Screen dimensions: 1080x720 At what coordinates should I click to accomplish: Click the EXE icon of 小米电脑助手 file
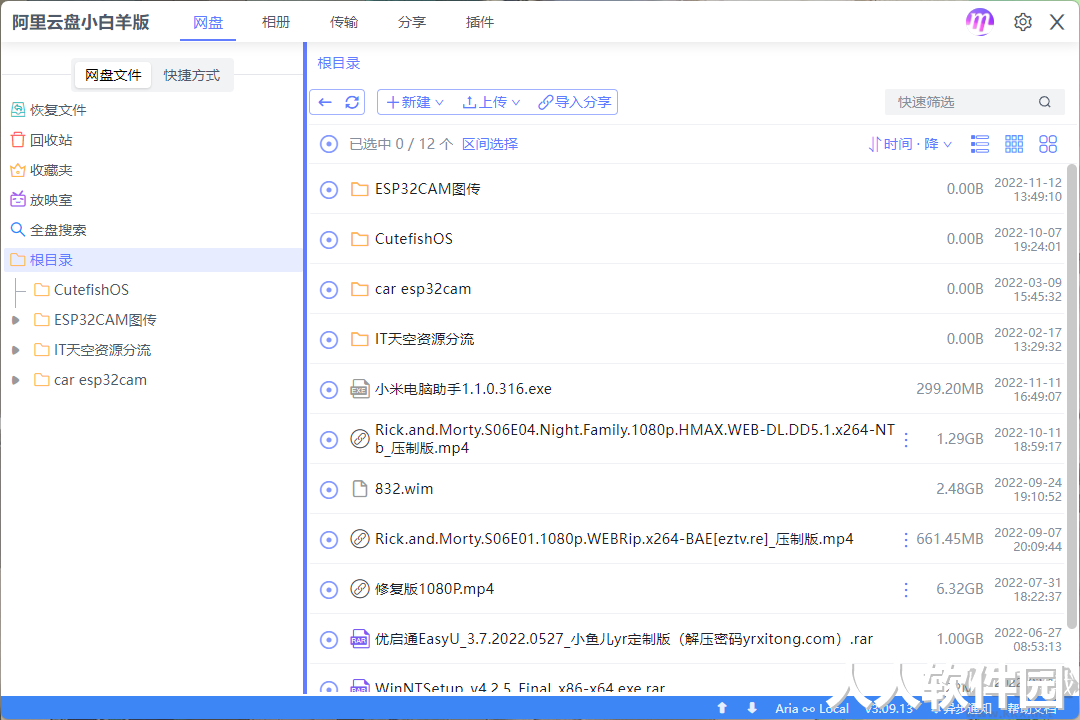360,389
